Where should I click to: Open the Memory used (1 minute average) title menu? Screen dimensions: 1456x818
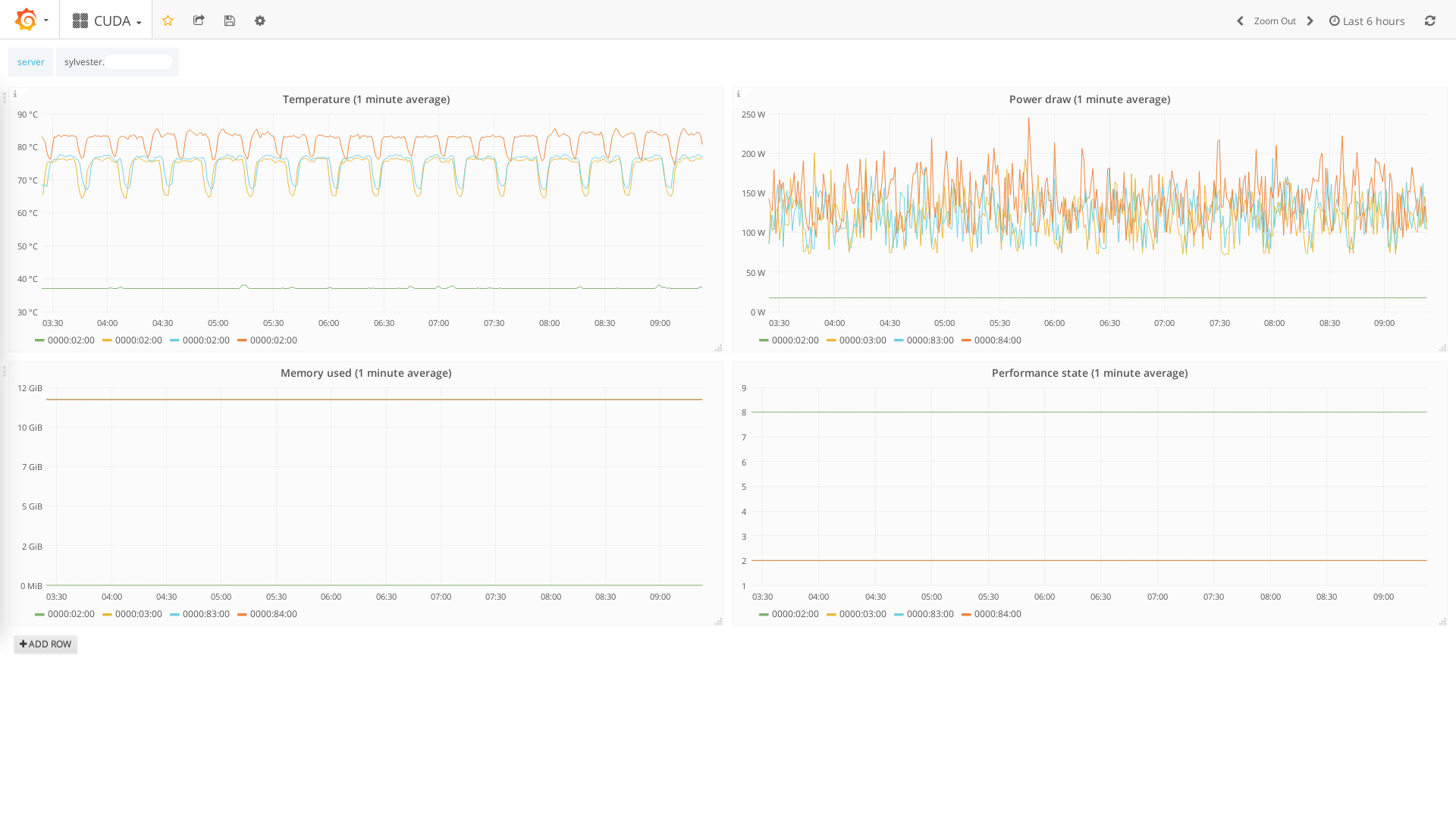(366, 373)
